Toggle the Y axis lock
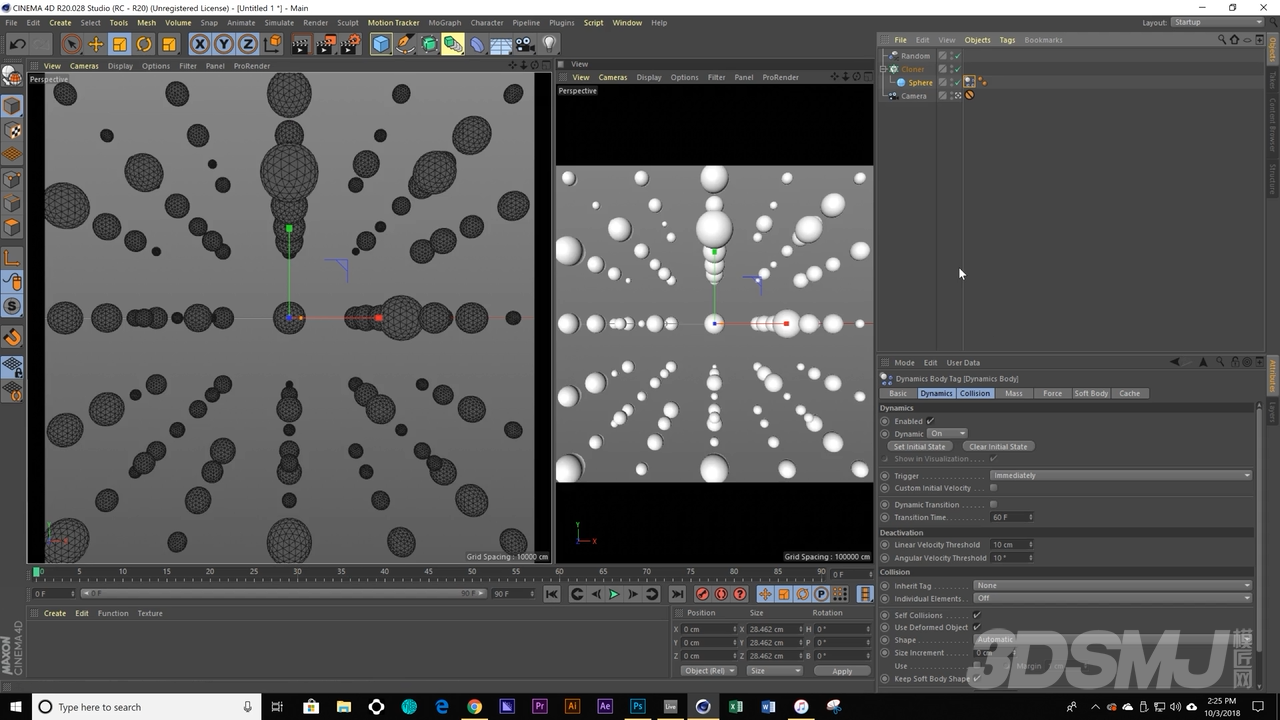This screenshot has height=720, width=1280. point(223,44)
